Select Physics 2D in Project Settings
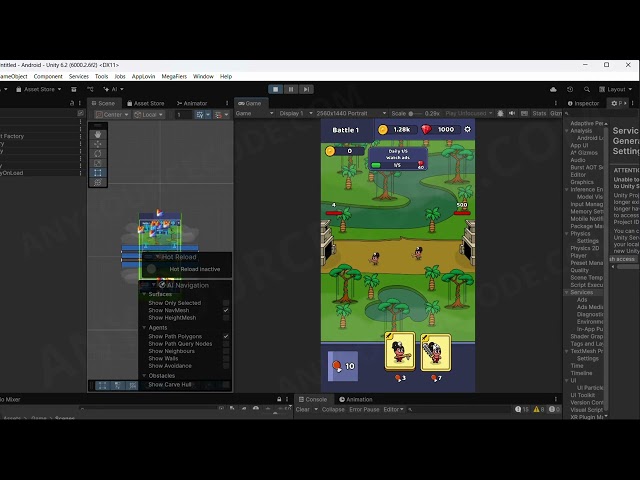 pos(584,248)
